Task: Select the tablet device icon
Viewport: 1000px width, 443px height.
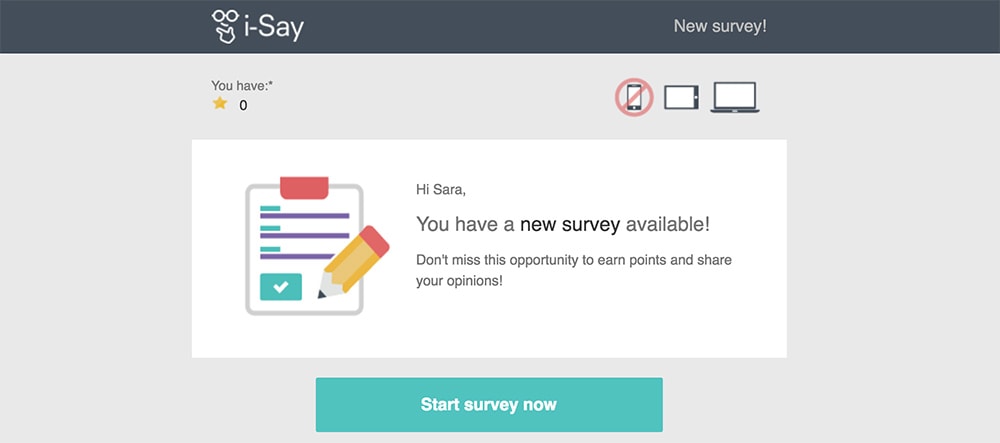Action: coord(681,98)
